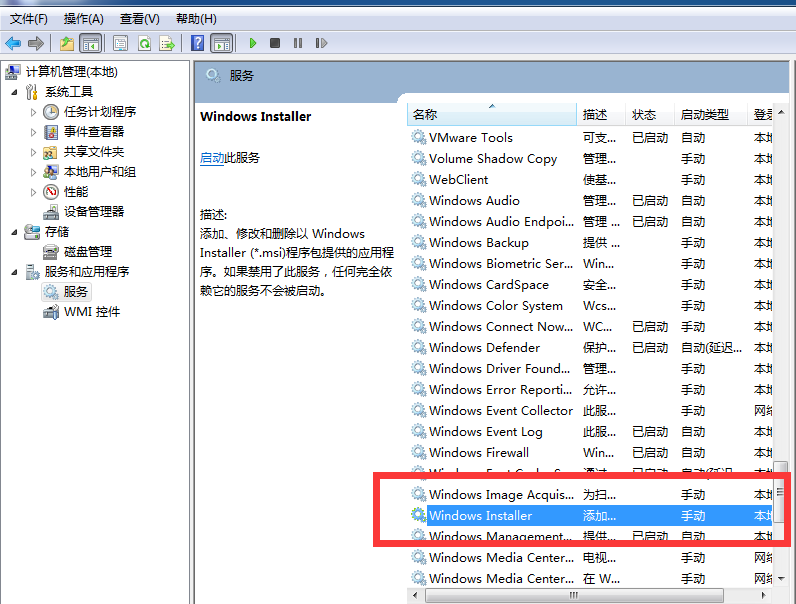Click the Refresh toolbar icon

[145, 44]
